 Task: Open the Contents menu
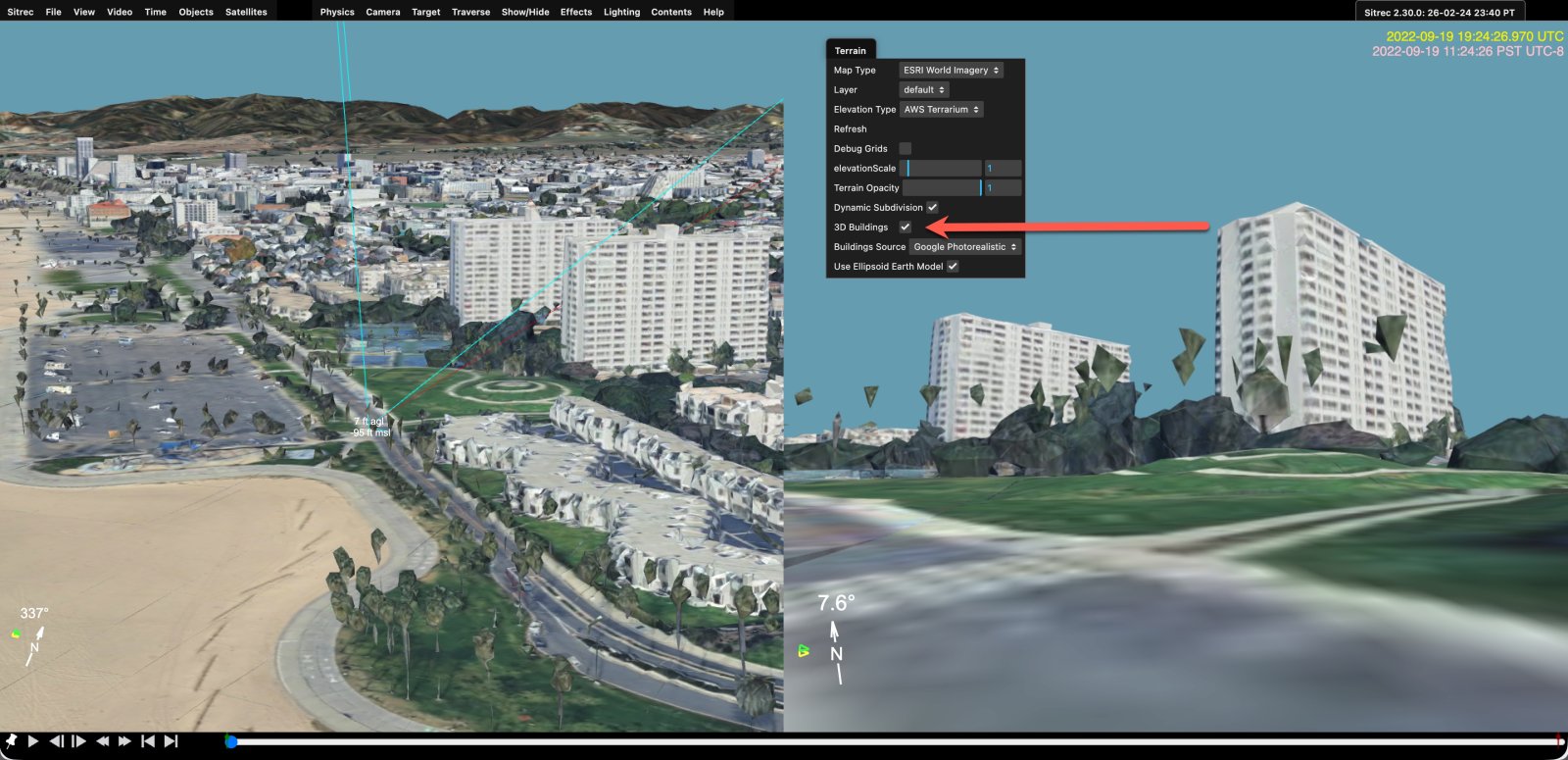[x=671, y=12]
